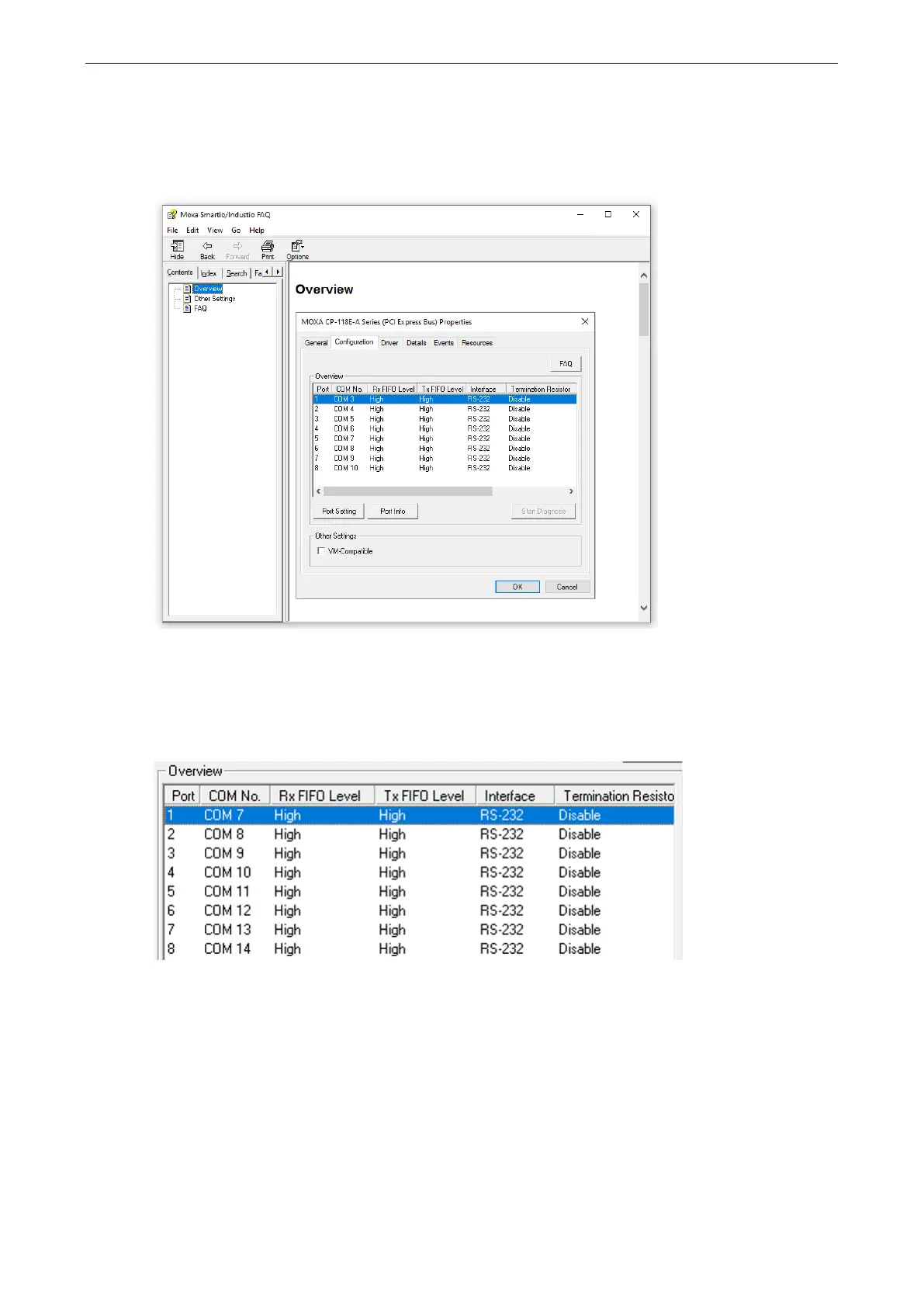Viewport: 924px width, 1307px height.
Task: Select the COM 13 row in enlarged table
Action: (x=419, y=930)
